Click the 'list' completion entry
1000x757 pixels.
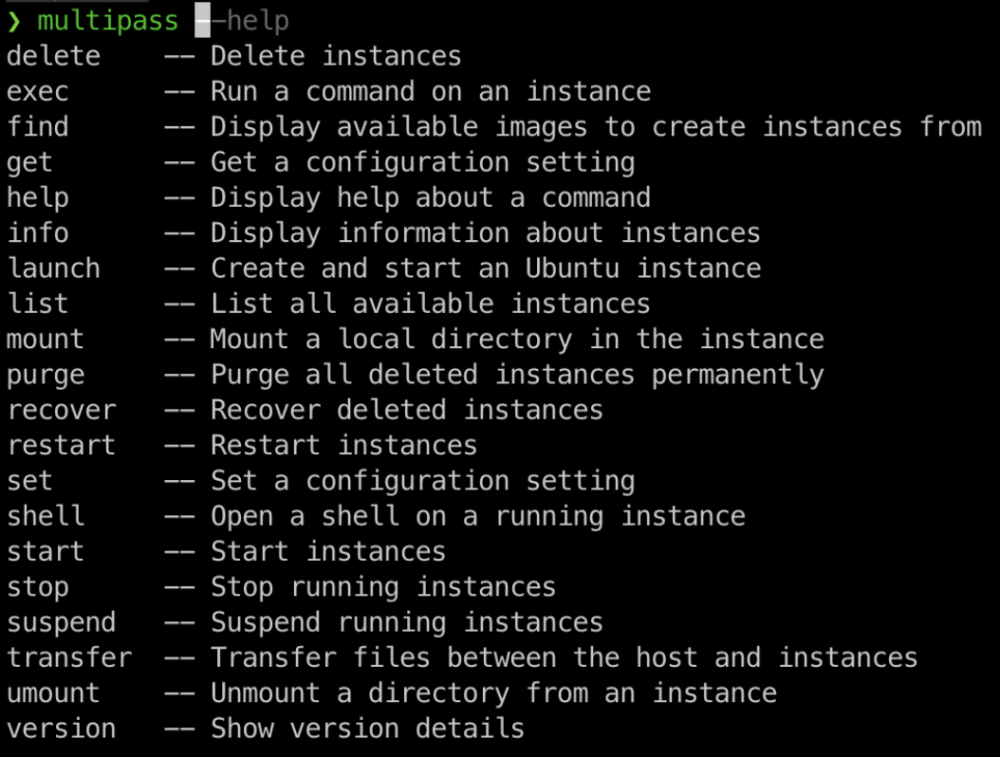pyautogui.click(x=38, y=304)
